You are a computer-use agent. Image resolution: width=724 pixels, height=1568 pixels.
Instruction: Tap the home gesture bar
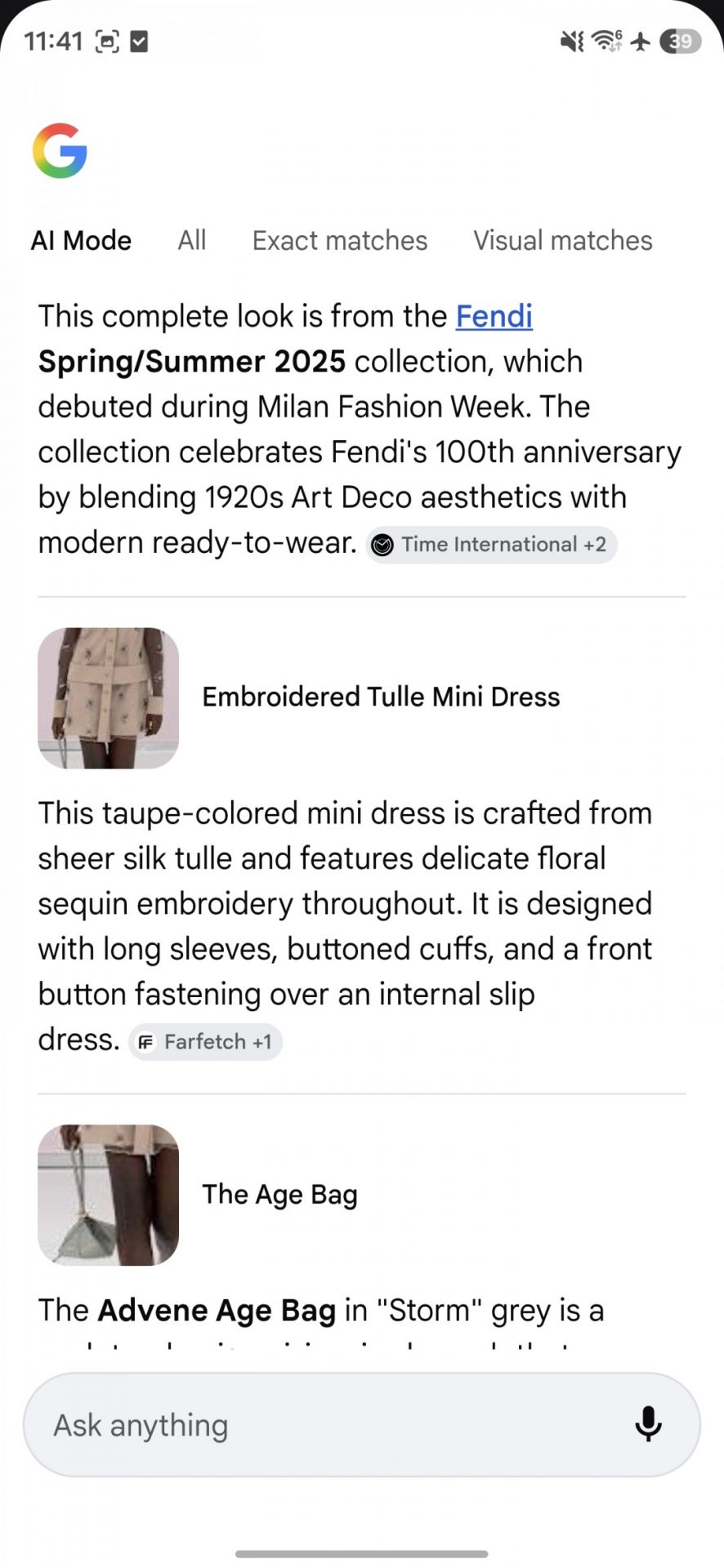362,1553
